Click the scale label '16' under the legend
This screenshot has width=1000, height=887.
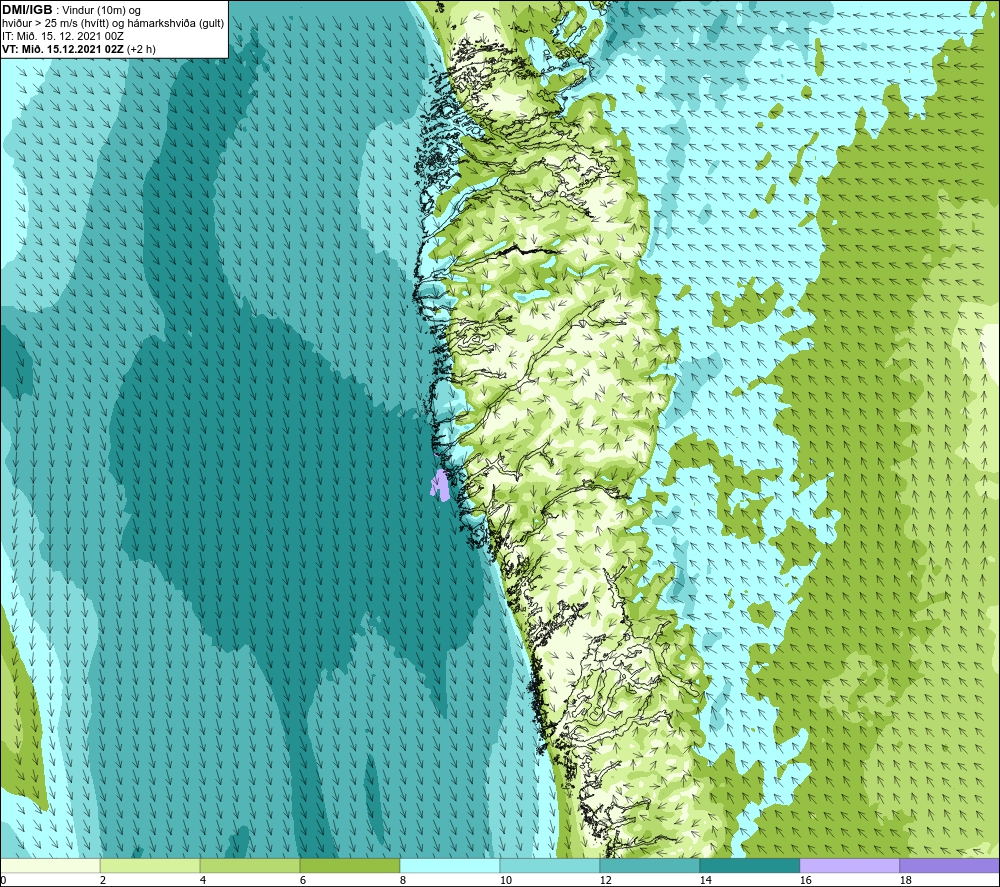click(805, 880)
